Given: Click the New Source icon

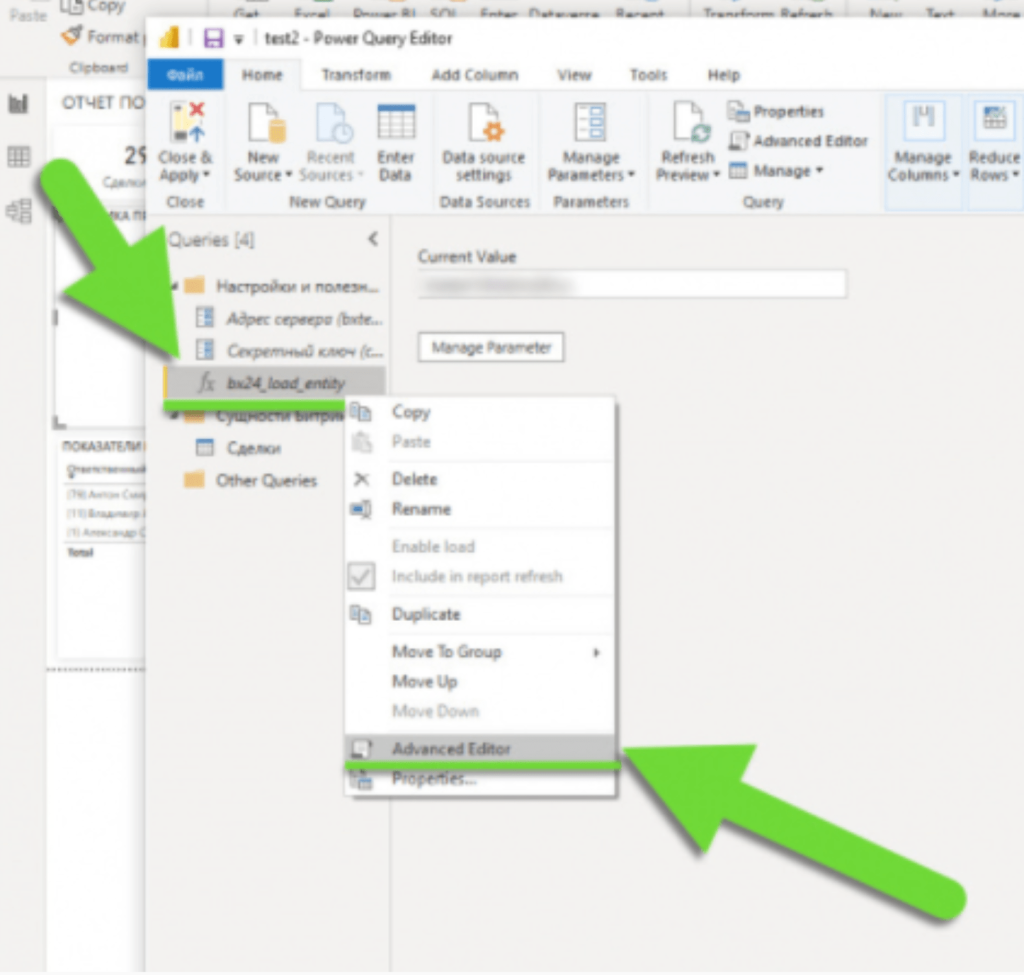Looking at the screenshot, I should pyautogui.click(x=263, y=124).
